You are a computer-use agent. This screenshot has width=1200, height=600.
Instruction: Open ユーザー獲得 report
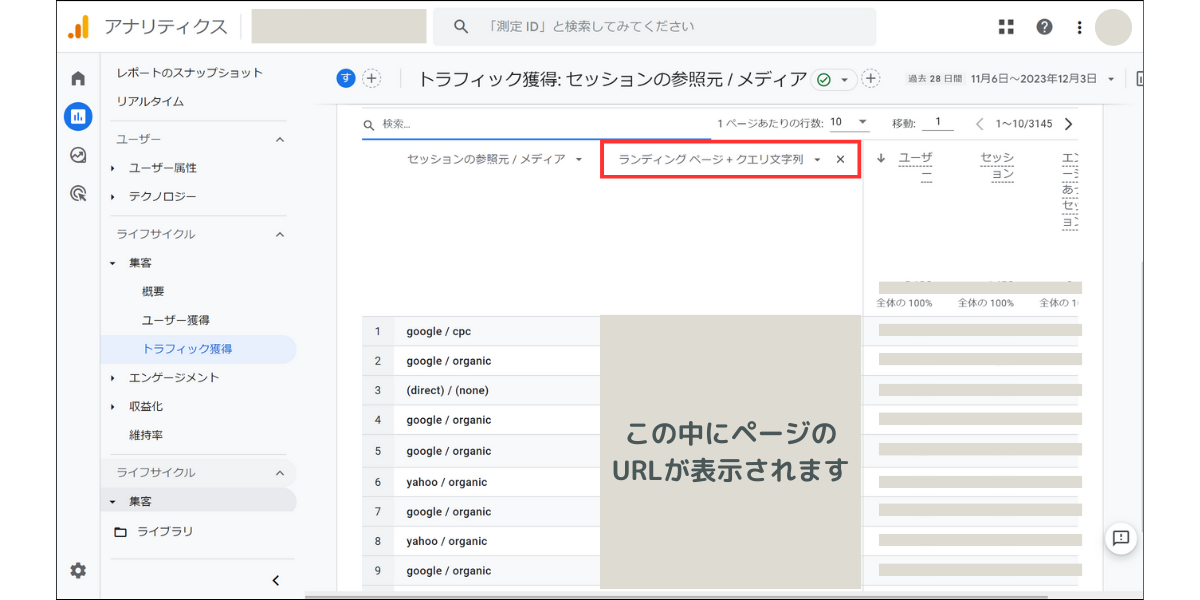176,320
